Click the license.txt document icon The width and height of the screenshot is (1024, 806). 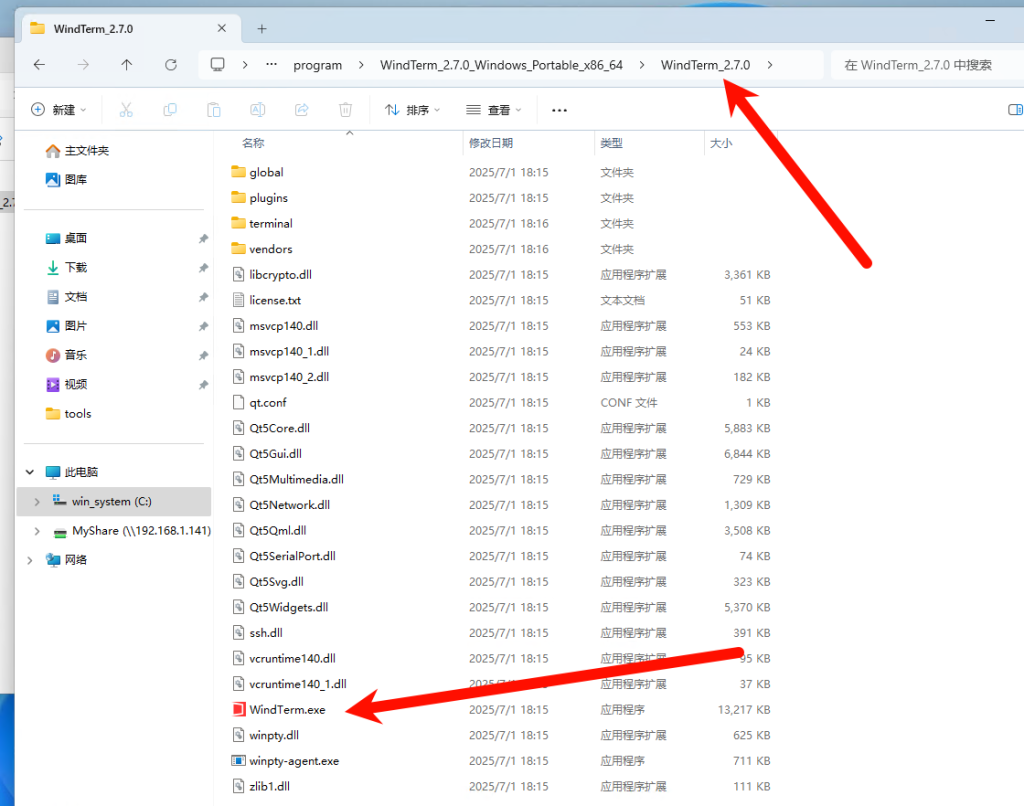click(238, 300)
